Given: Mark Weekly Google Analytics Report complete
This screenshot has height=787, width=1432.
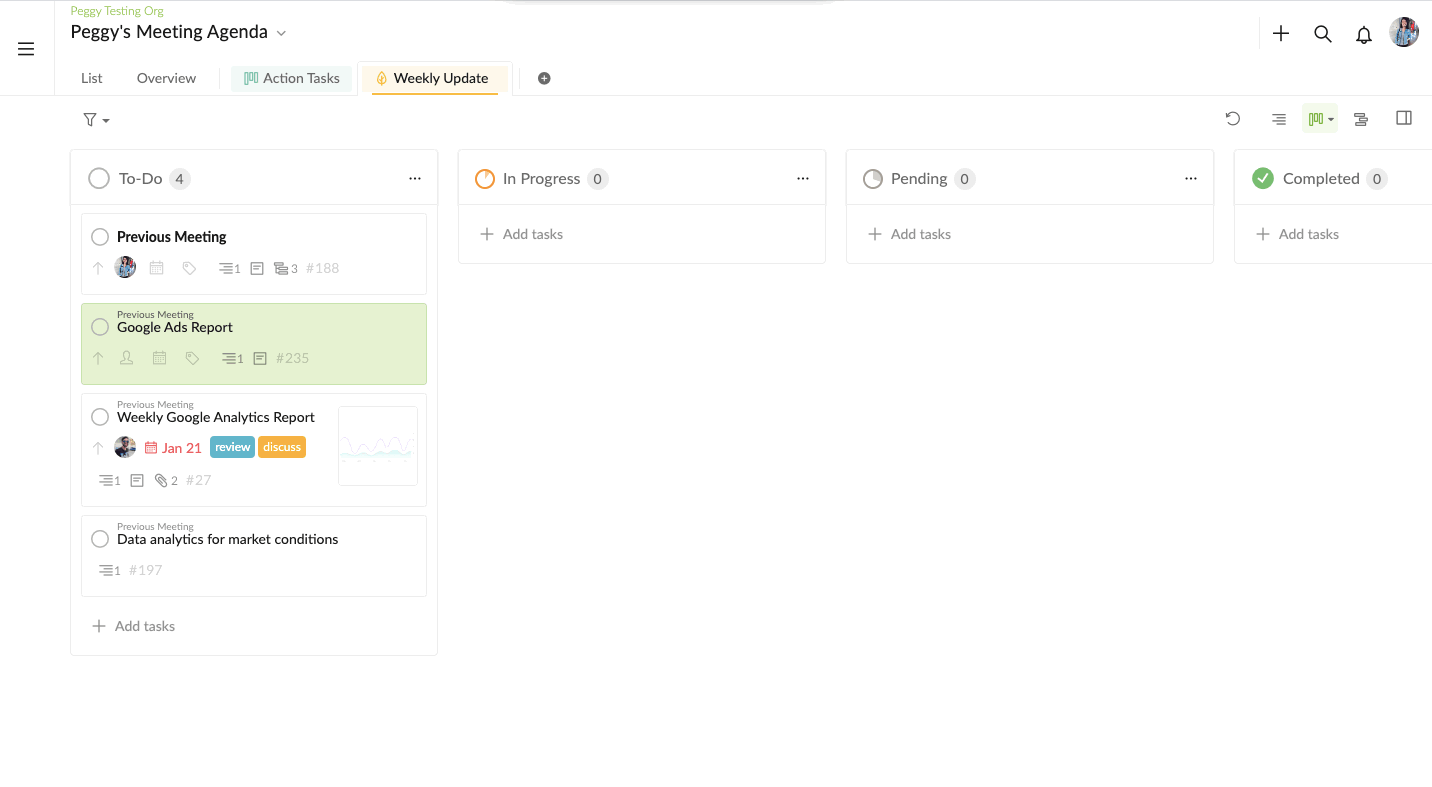Looking at the screenshot, I should click(100, 417).
